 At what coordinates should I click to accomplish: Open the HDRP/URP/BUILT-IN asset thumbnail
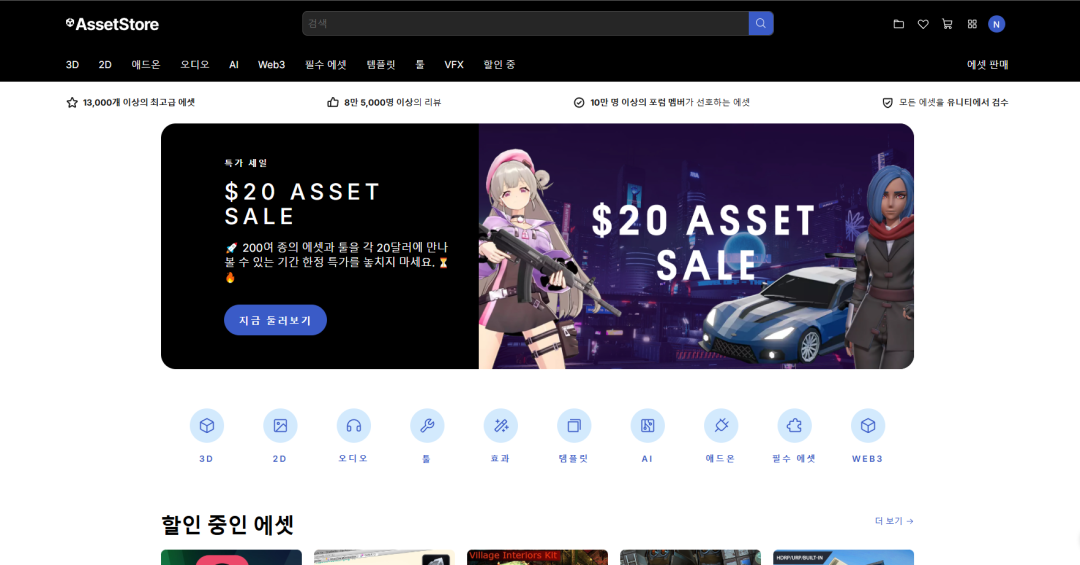tap(844, 557)
